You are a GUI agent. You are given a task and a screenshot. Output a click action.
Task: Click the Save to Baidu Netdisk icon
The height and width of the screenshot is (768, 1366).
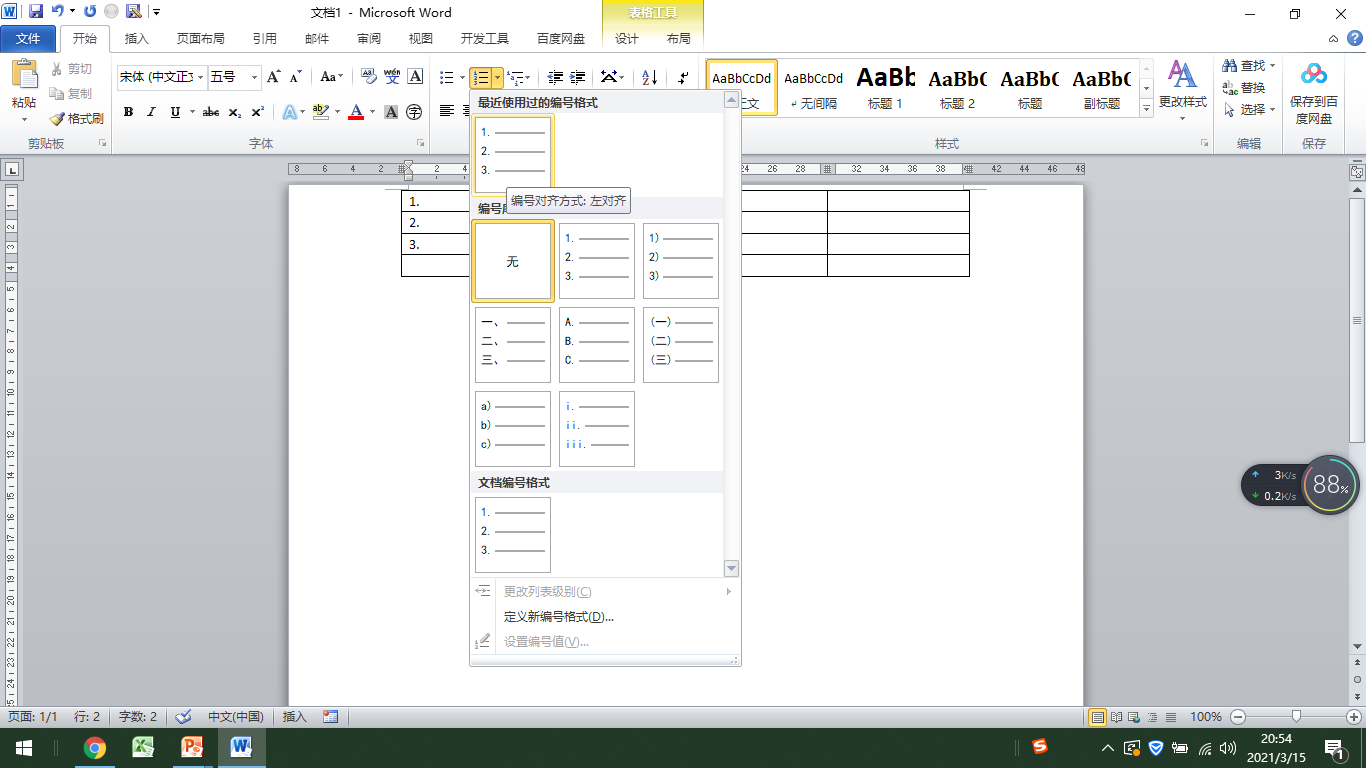(x=1314, y=75)
